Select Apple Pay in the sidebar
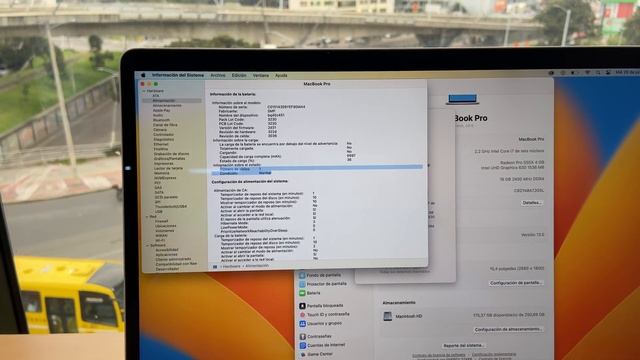Image resolution: width=640 pixels, height=360 pixels. point(162,110)
